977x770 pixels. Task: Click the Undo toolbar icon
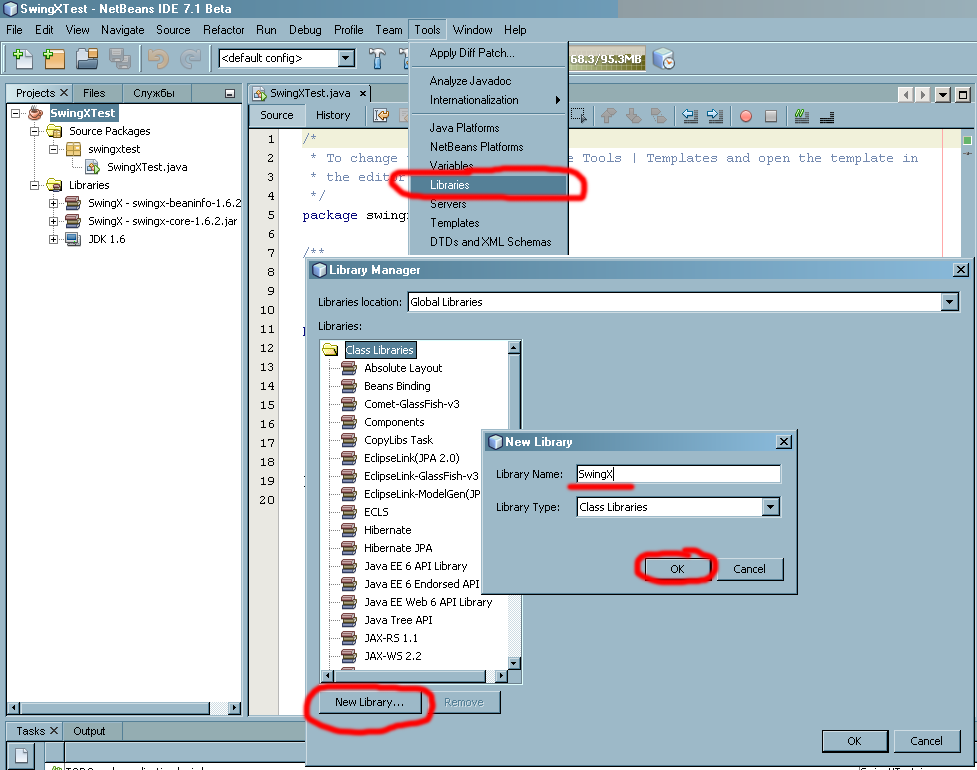(159, 59)
